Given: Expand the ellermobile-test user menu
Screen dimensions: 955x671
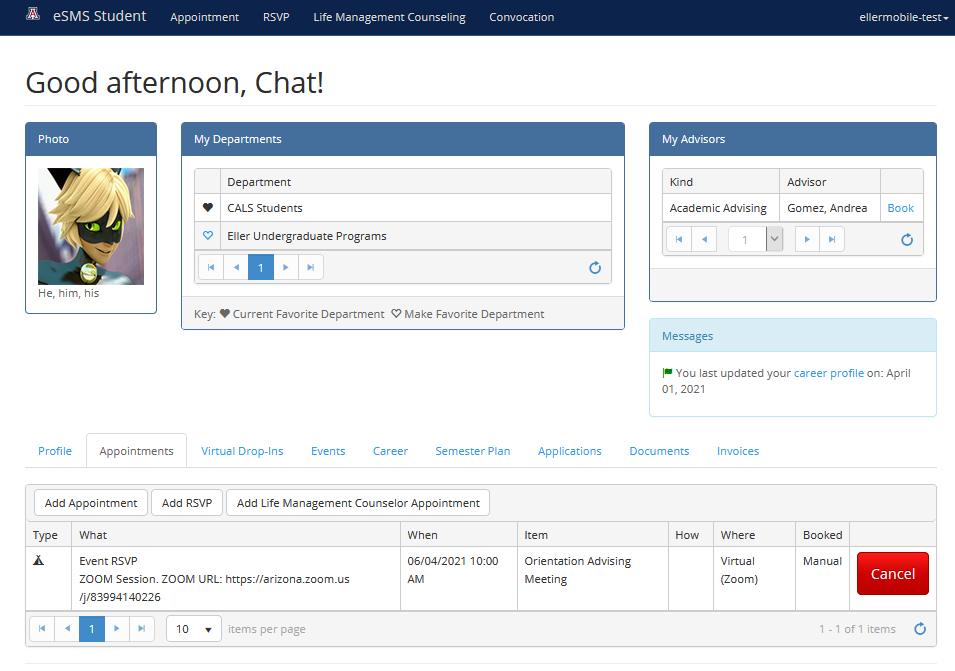Looking at the screenshot, I should (904, 17).
